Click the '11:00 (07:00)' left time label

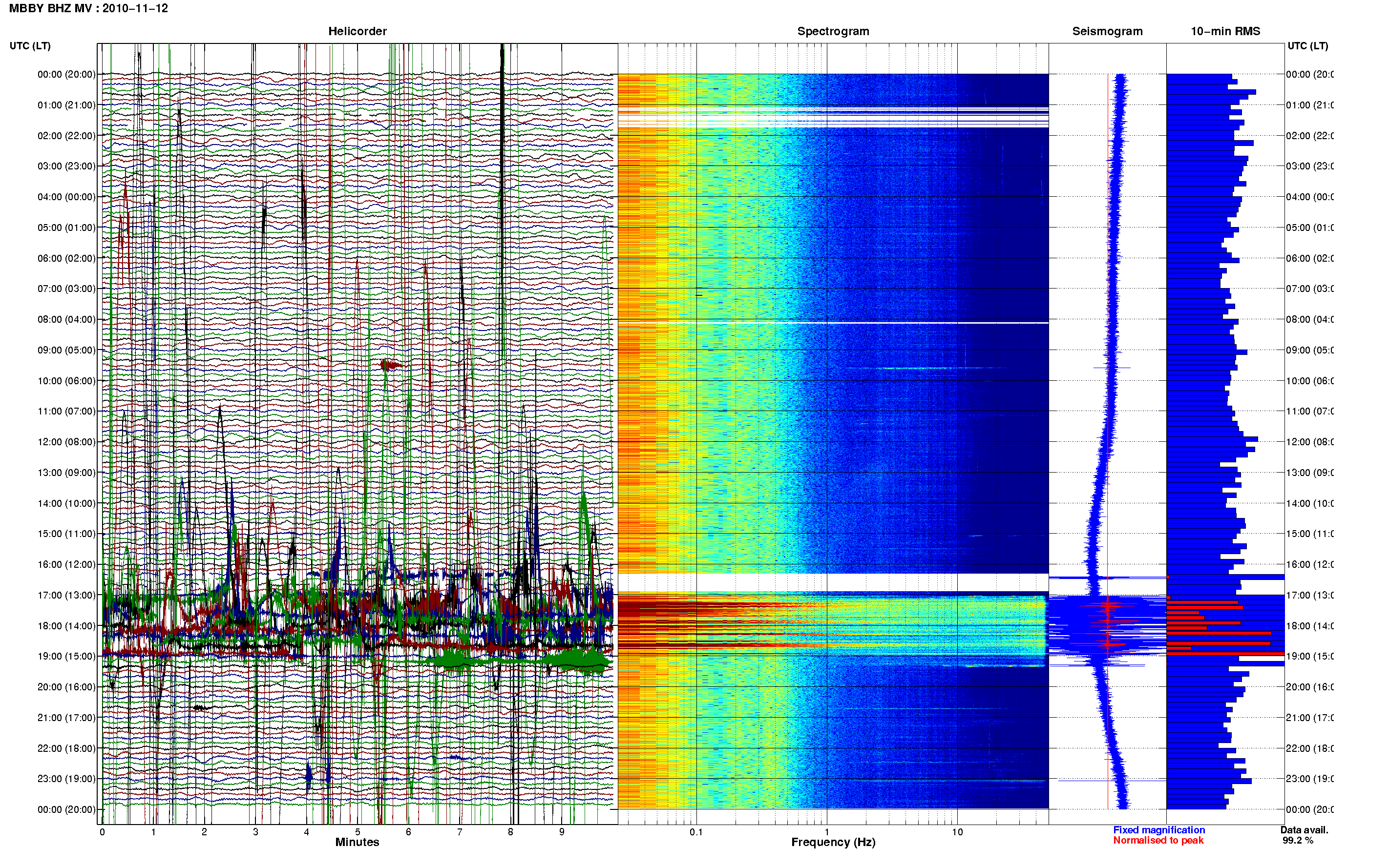tap(66, 411)
